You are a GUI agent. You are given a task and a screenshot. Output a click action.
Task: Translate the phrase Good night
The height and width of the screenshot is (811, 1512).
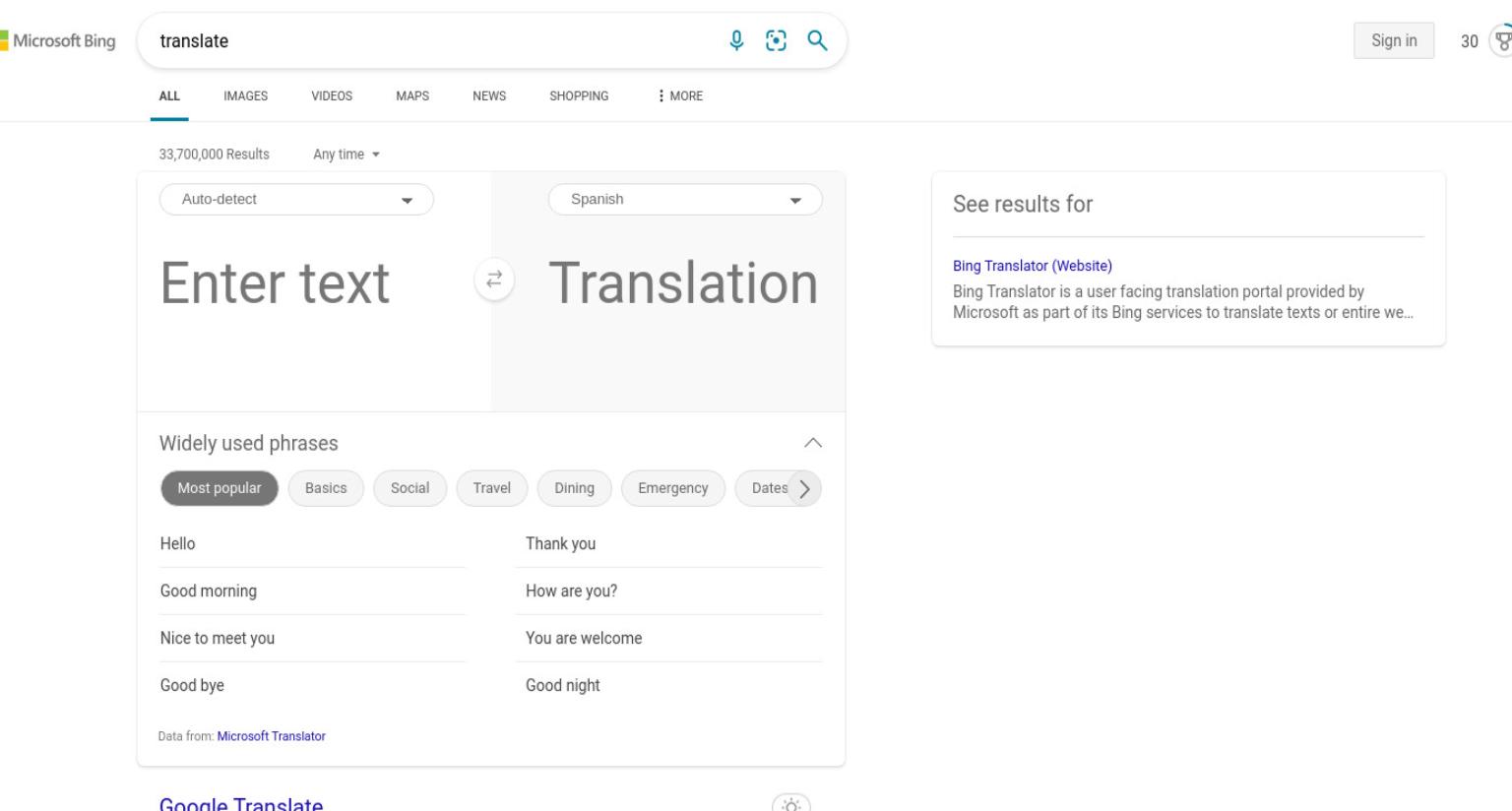click(668, 686)
